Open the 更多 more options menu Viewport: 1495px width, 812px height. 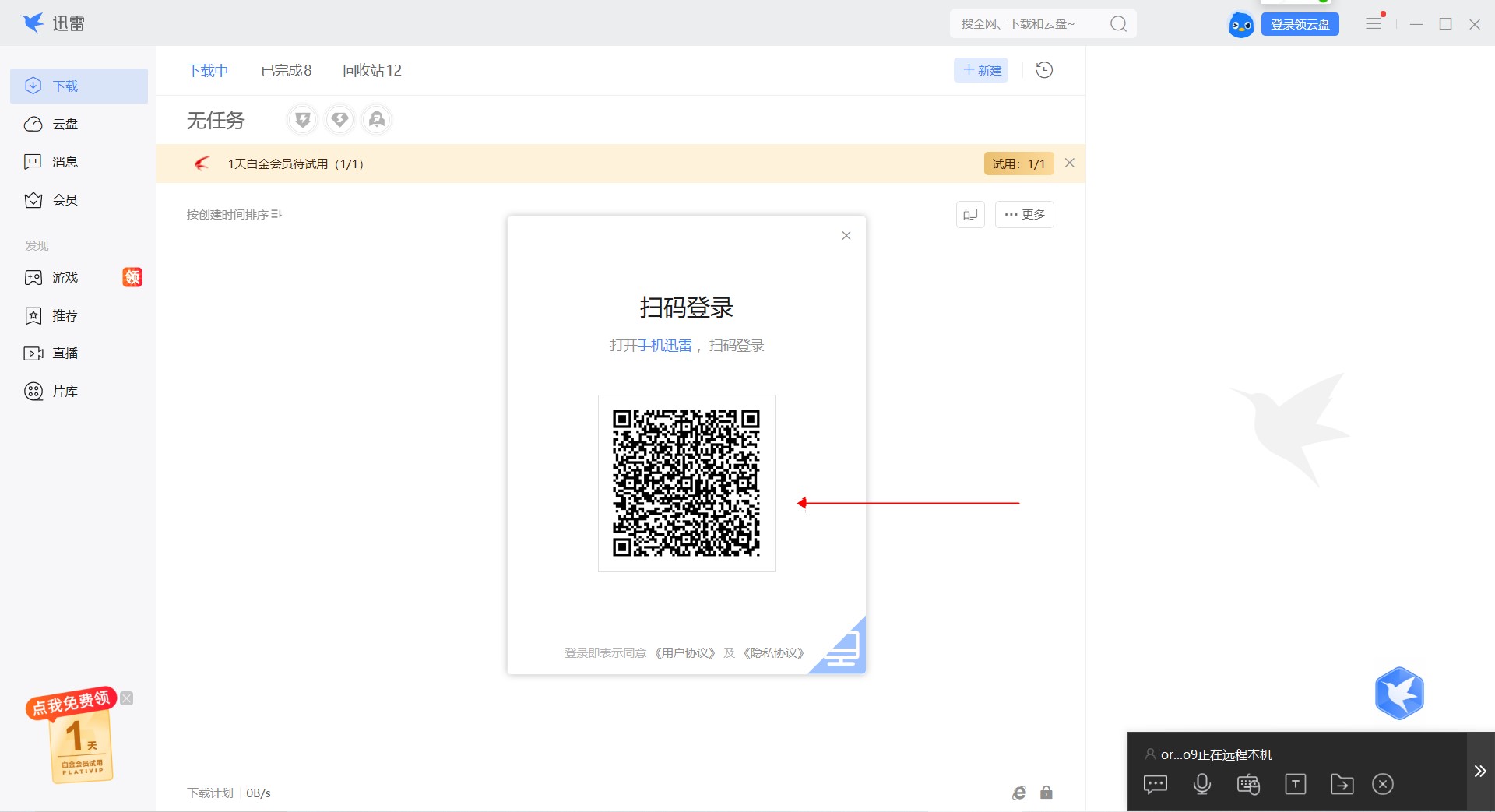1025,214
